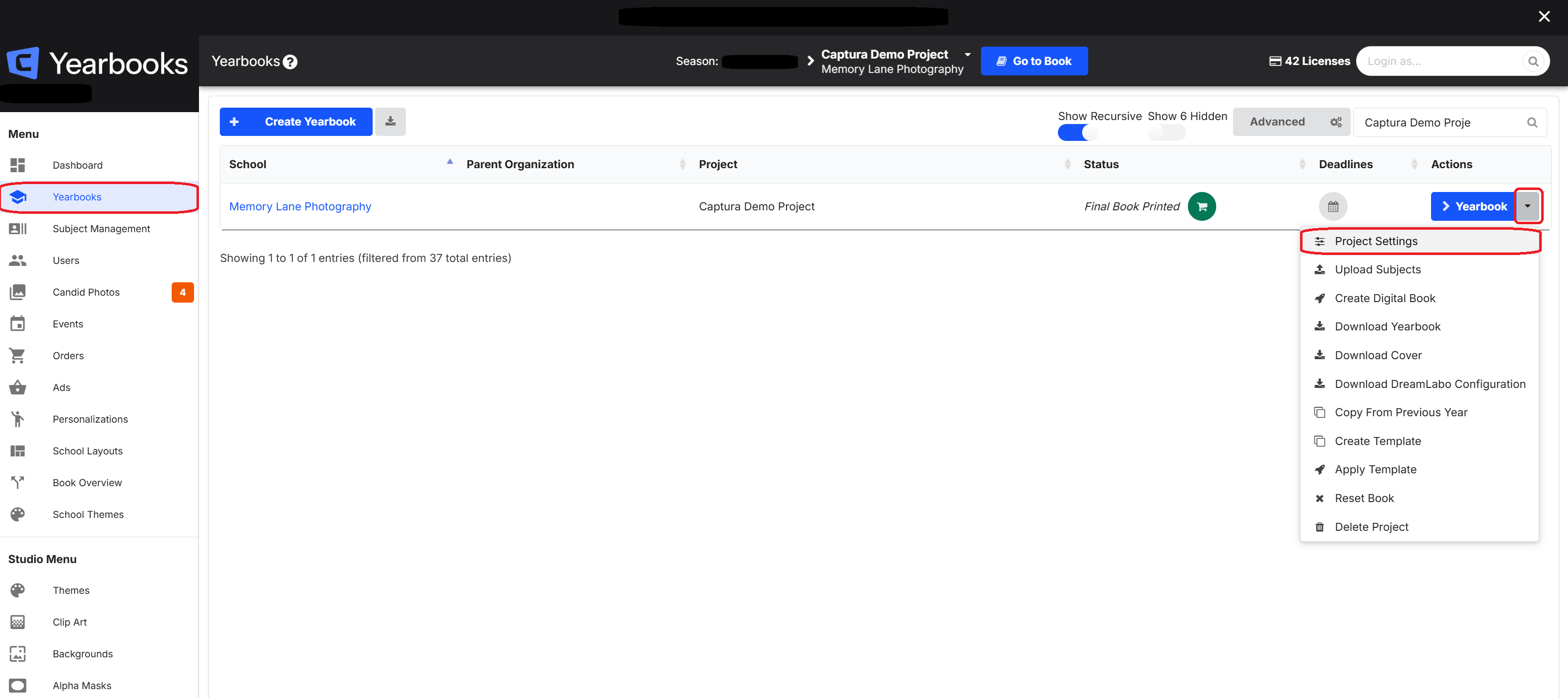Click the download icon beside Create Yearbook

(390, 122)
